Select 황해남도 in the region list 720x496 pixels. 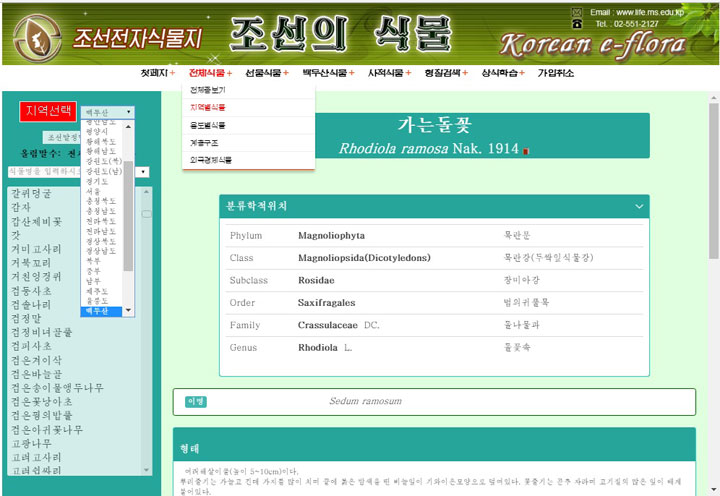pos(101,151)
